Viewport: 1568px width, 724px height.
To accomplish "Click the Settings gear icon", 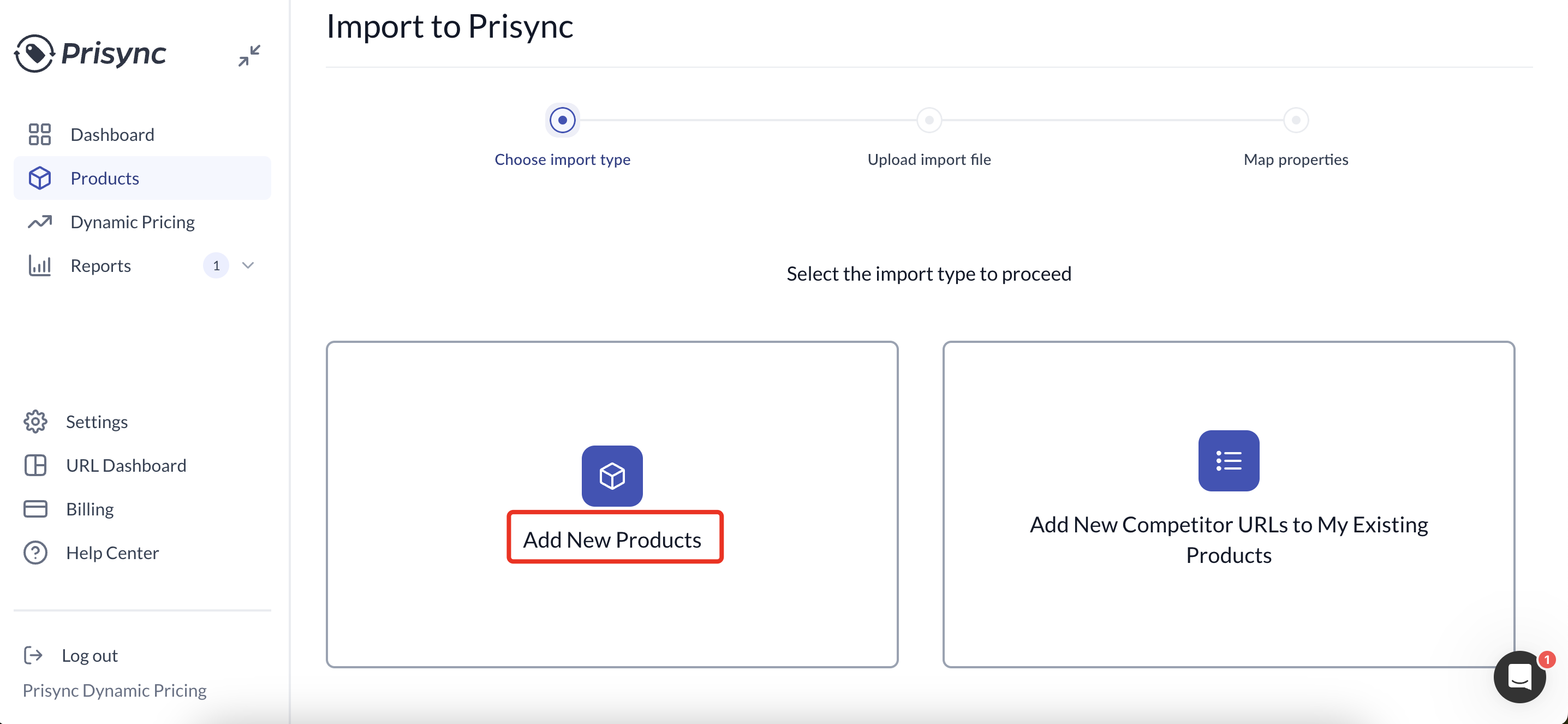I will [35, 422].
